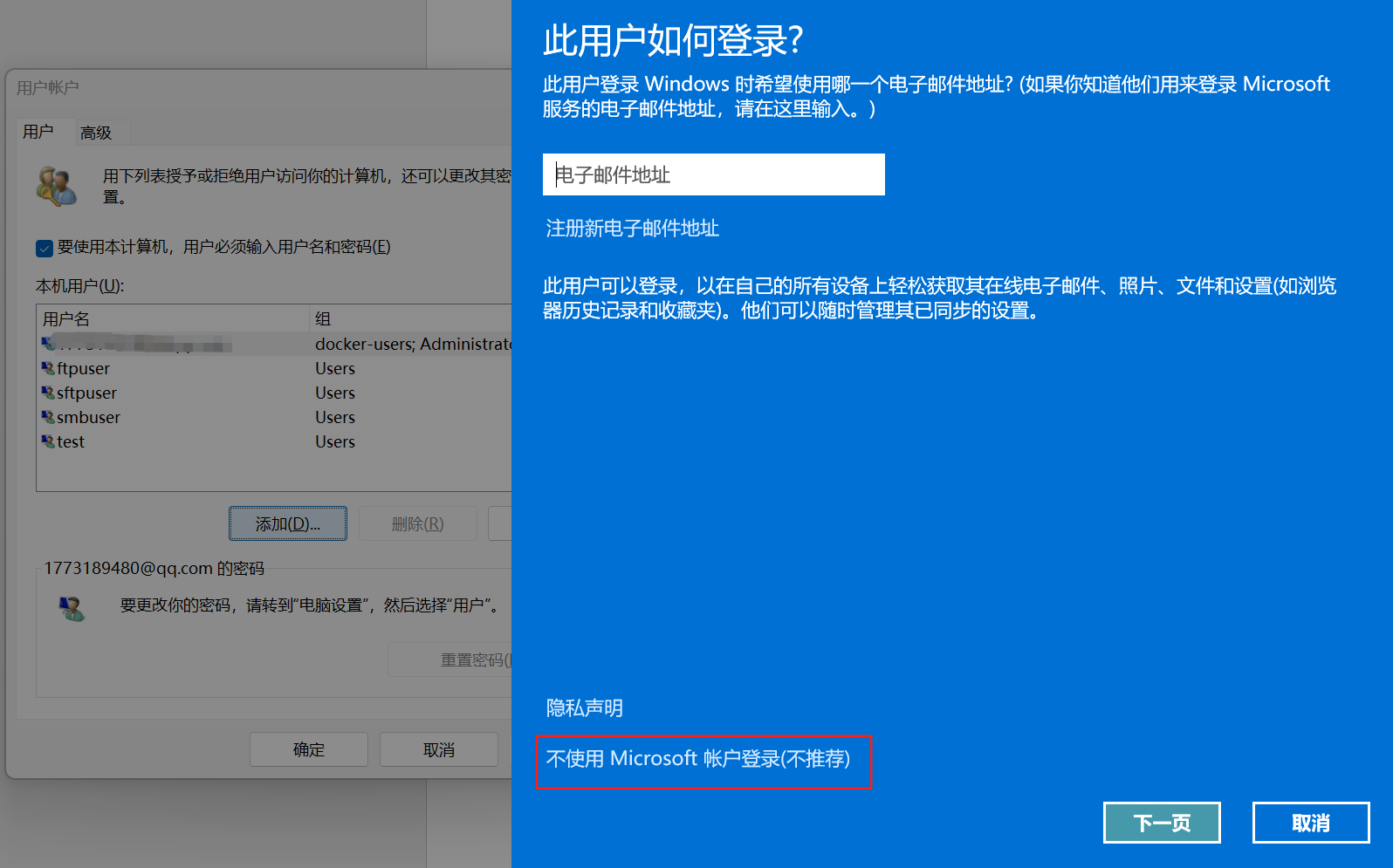This screenshot has height=868, width=1393.
Task: Choose sign in without Microsoft account link
Action: [x=698, y=759]
